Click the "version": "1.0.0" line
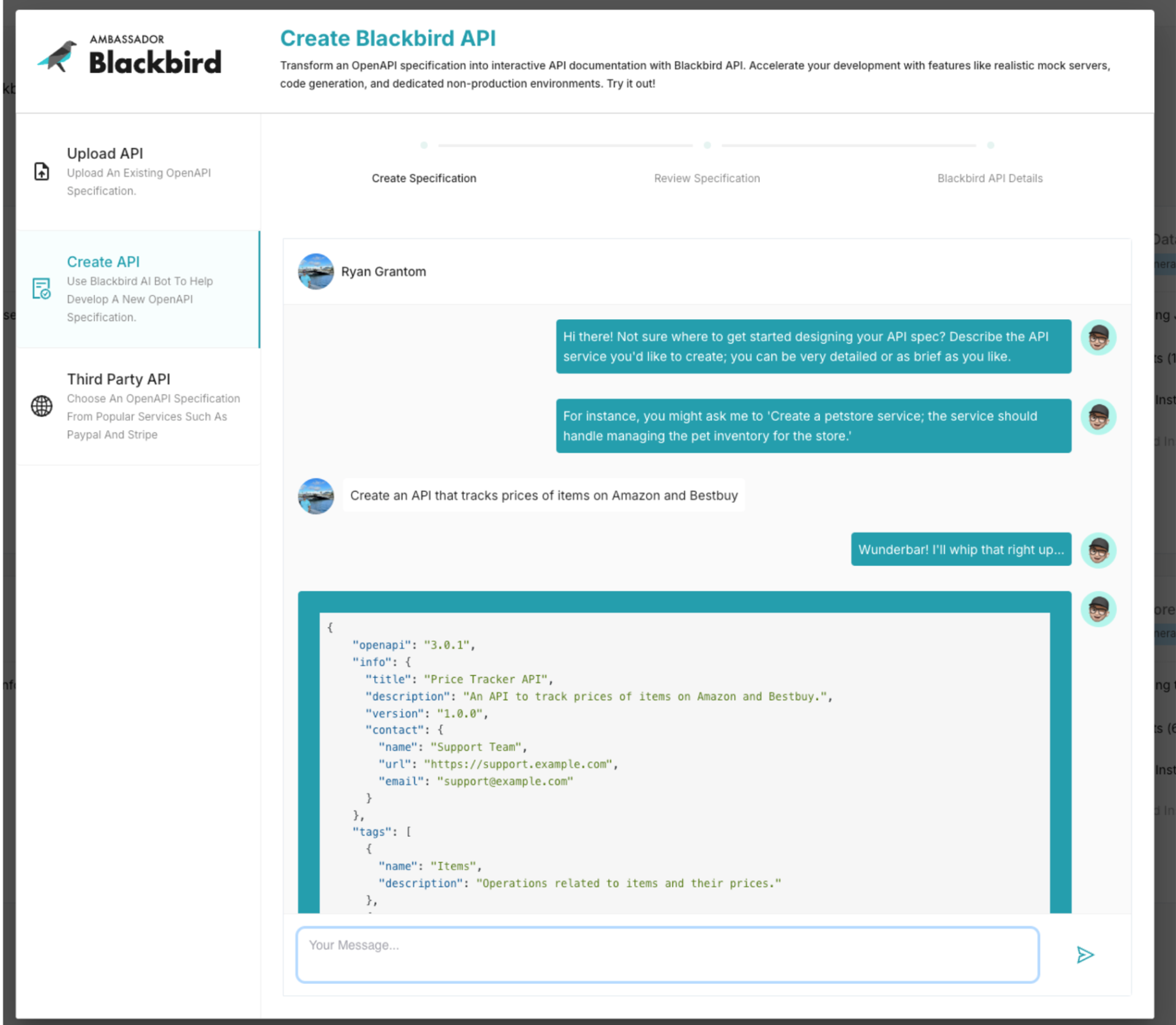1176x1025 pixels. click(x=426, y=714)
